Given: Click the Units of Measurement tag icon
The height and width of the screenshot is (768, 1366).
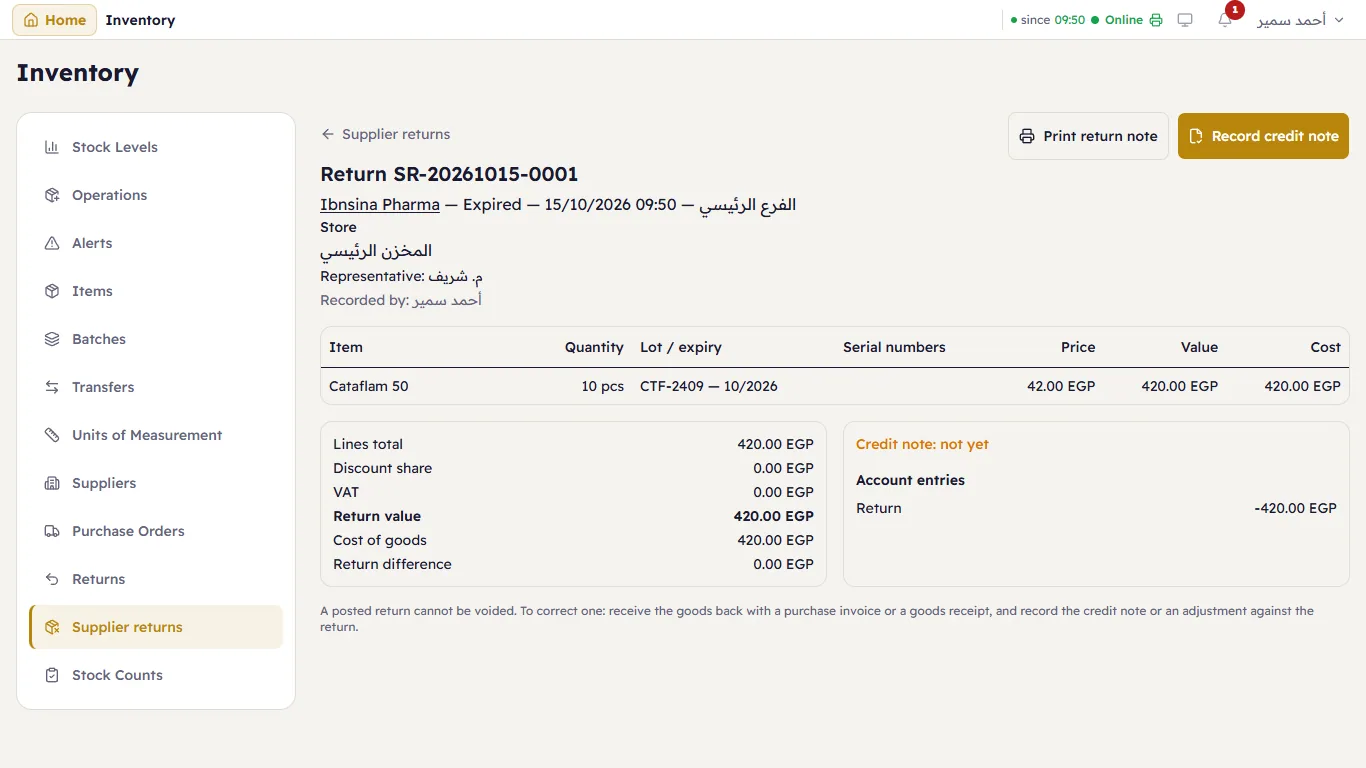Looking at the screenshot, I should pyautogui.click(x=52, y=435).
